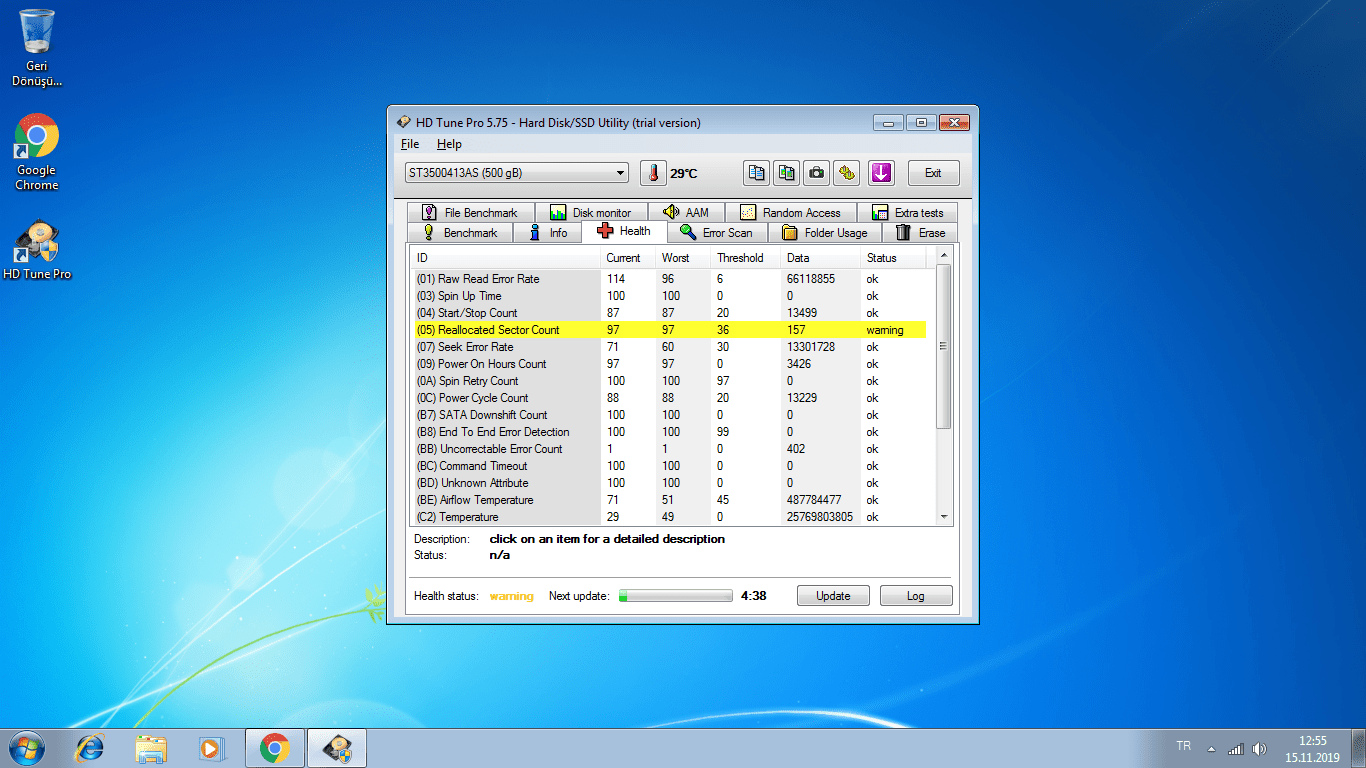The height and width of the screenshot is (768, 1366).
Task: Sort by the ID column header
Action: [x=506, y=258]
